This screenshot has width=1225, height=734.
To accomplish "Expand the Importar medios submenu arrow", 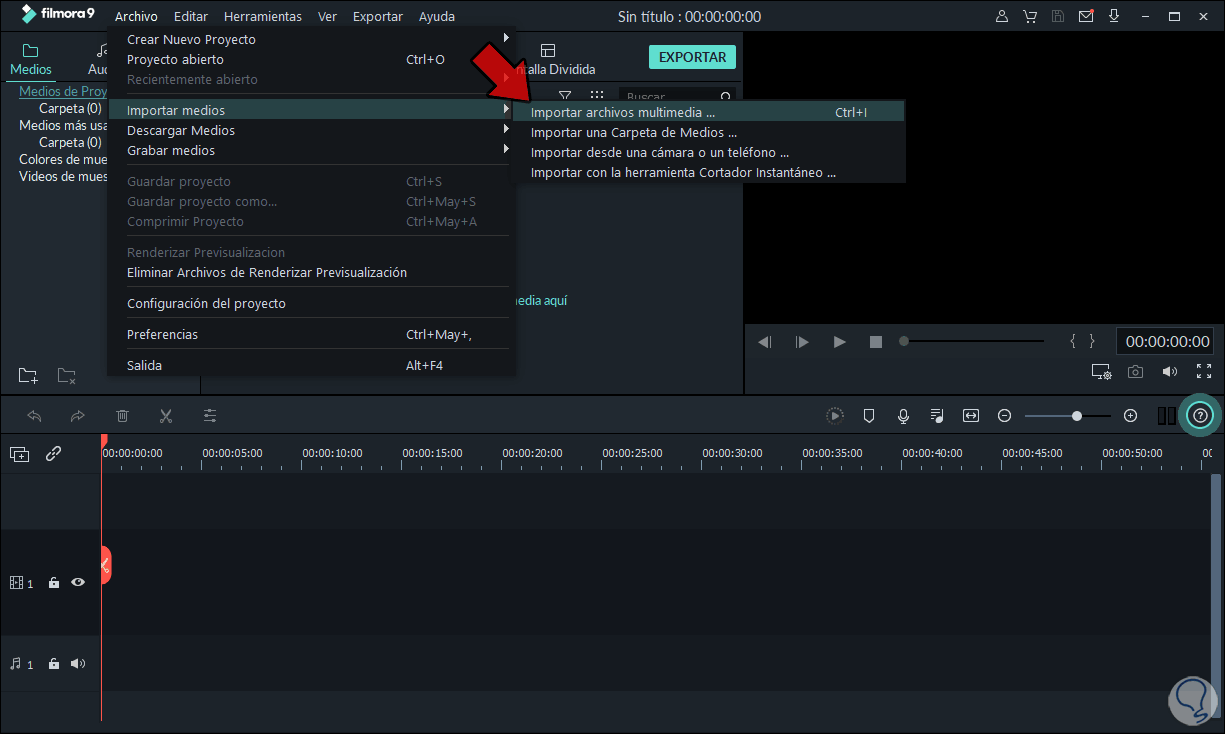I will pos(507,110).
